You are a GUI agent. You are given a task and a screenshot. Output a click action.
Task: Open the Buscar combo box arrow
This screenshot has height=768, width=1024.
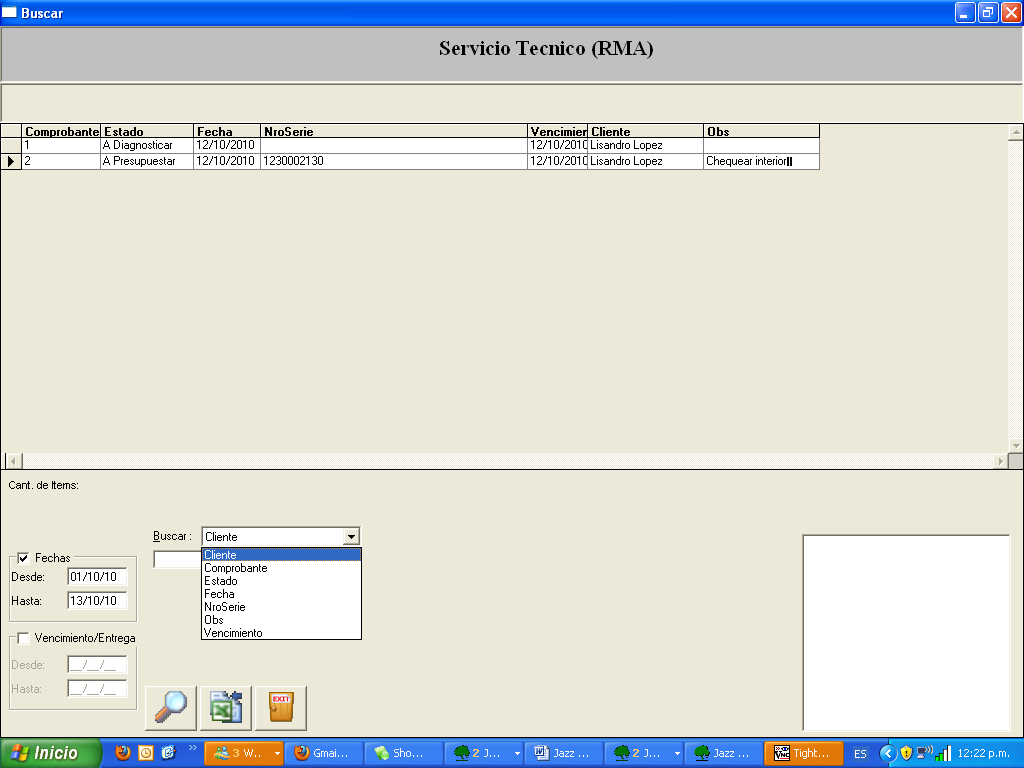tap(351, 537)
